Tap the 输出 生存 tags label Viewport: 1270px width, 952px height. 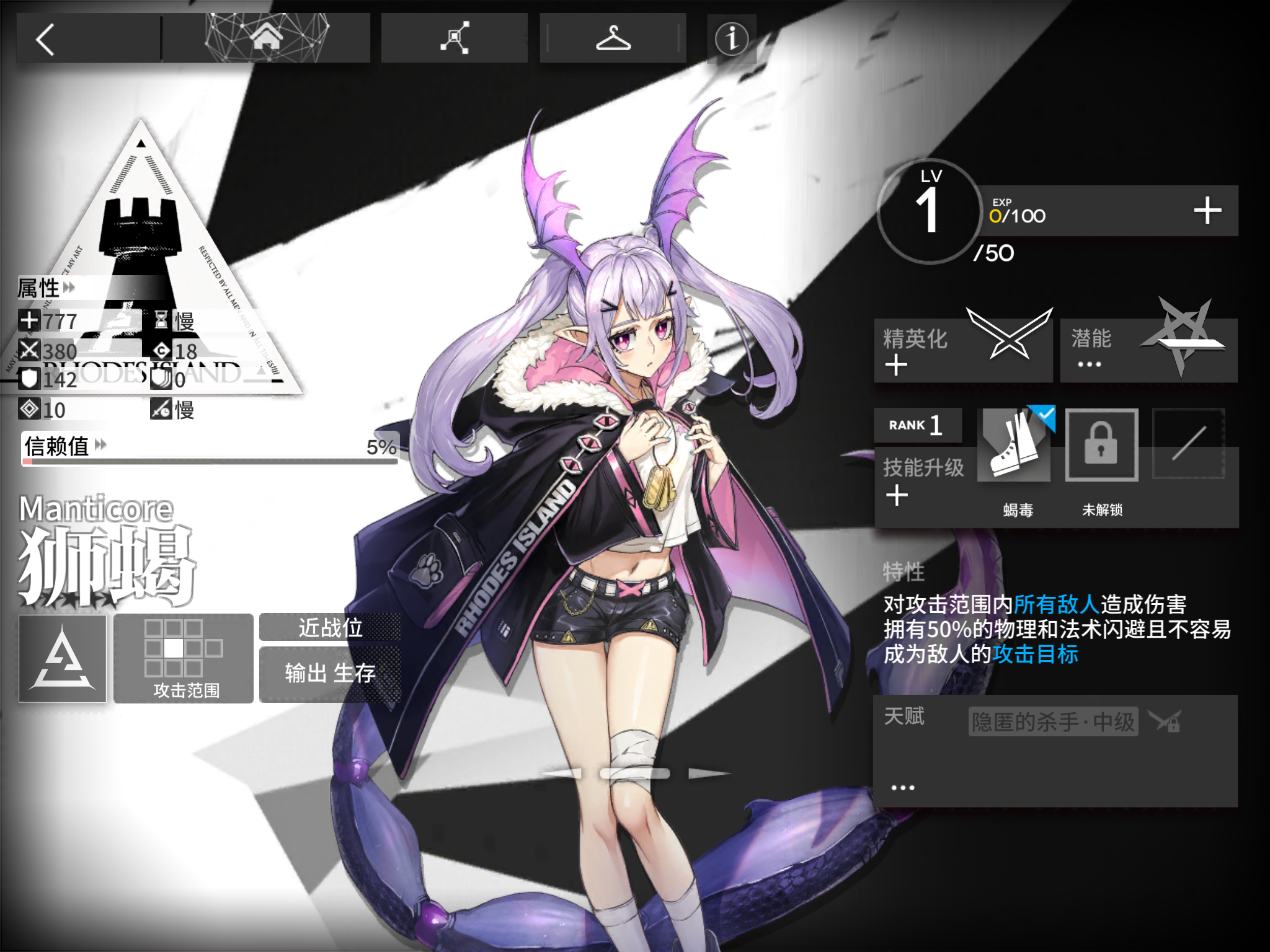331,674
